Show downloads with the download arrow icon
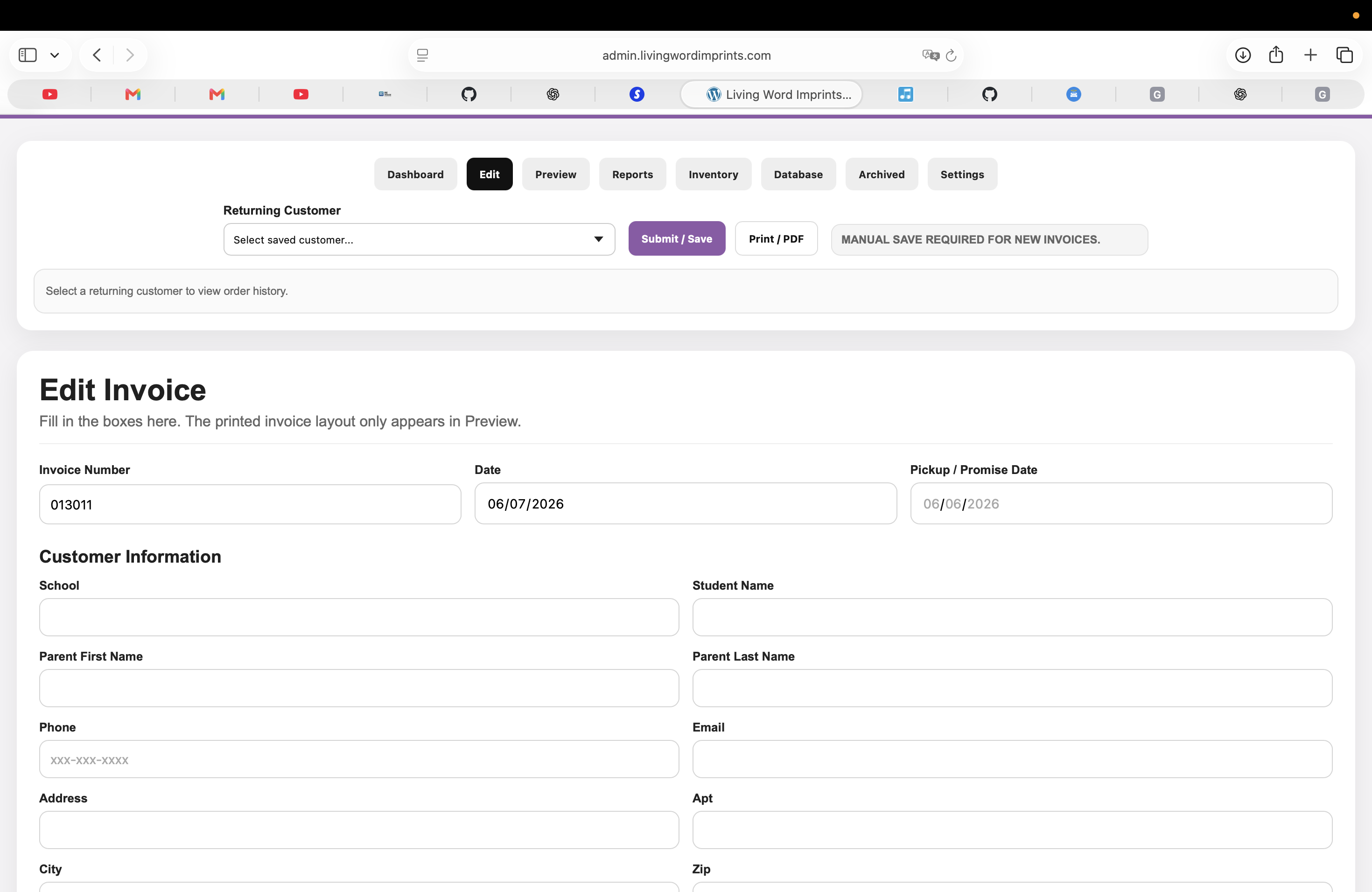Viewport: 1372px width, 892px height. coord(1243,56)
